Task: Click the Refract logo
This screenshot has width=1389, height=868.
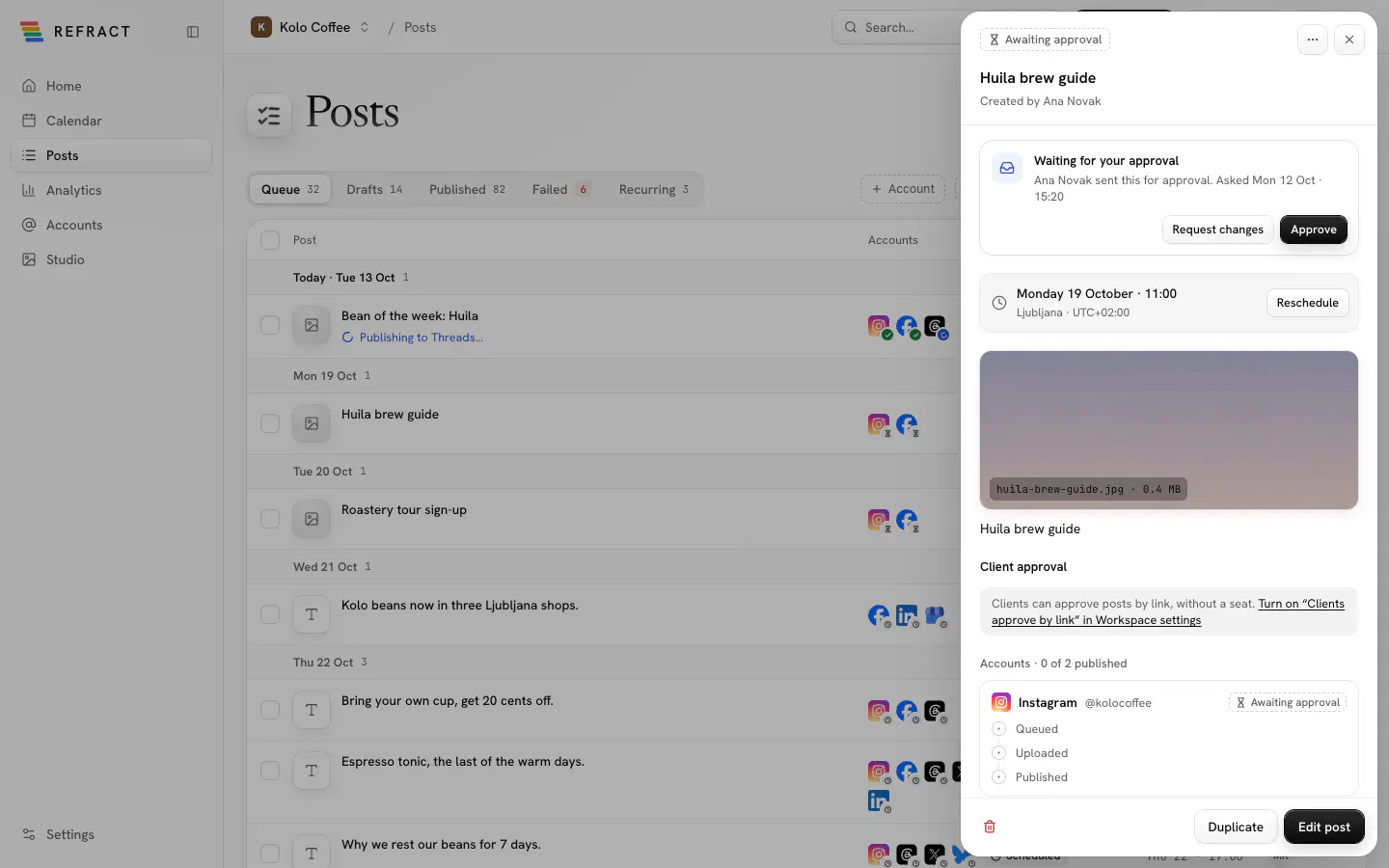Action: point(75,32)
